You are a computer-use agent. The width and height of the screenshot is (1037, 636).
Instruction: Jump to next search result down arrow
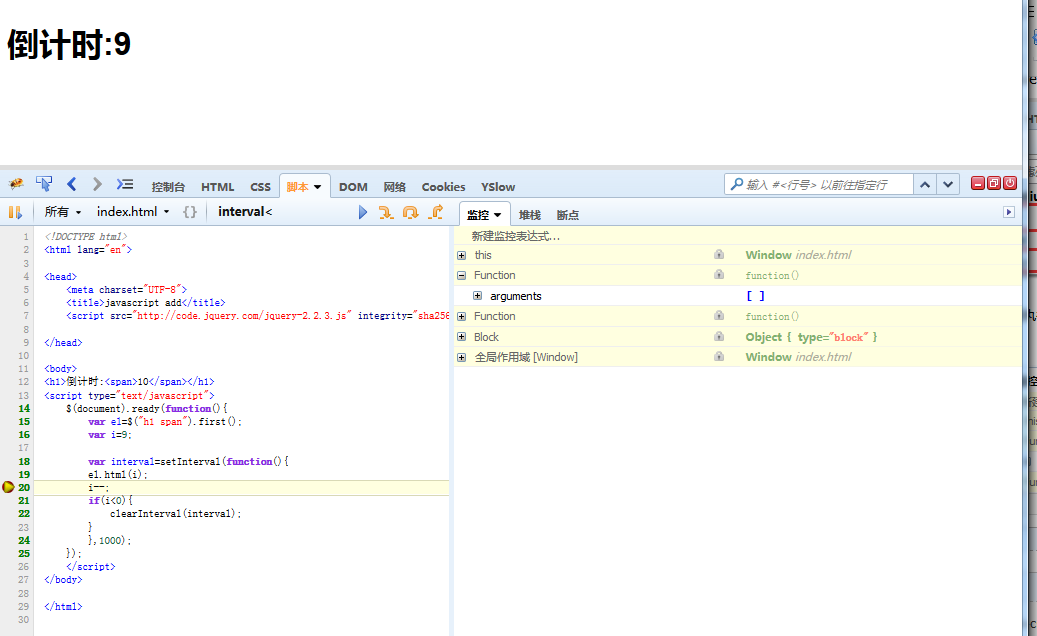(948, 184)
